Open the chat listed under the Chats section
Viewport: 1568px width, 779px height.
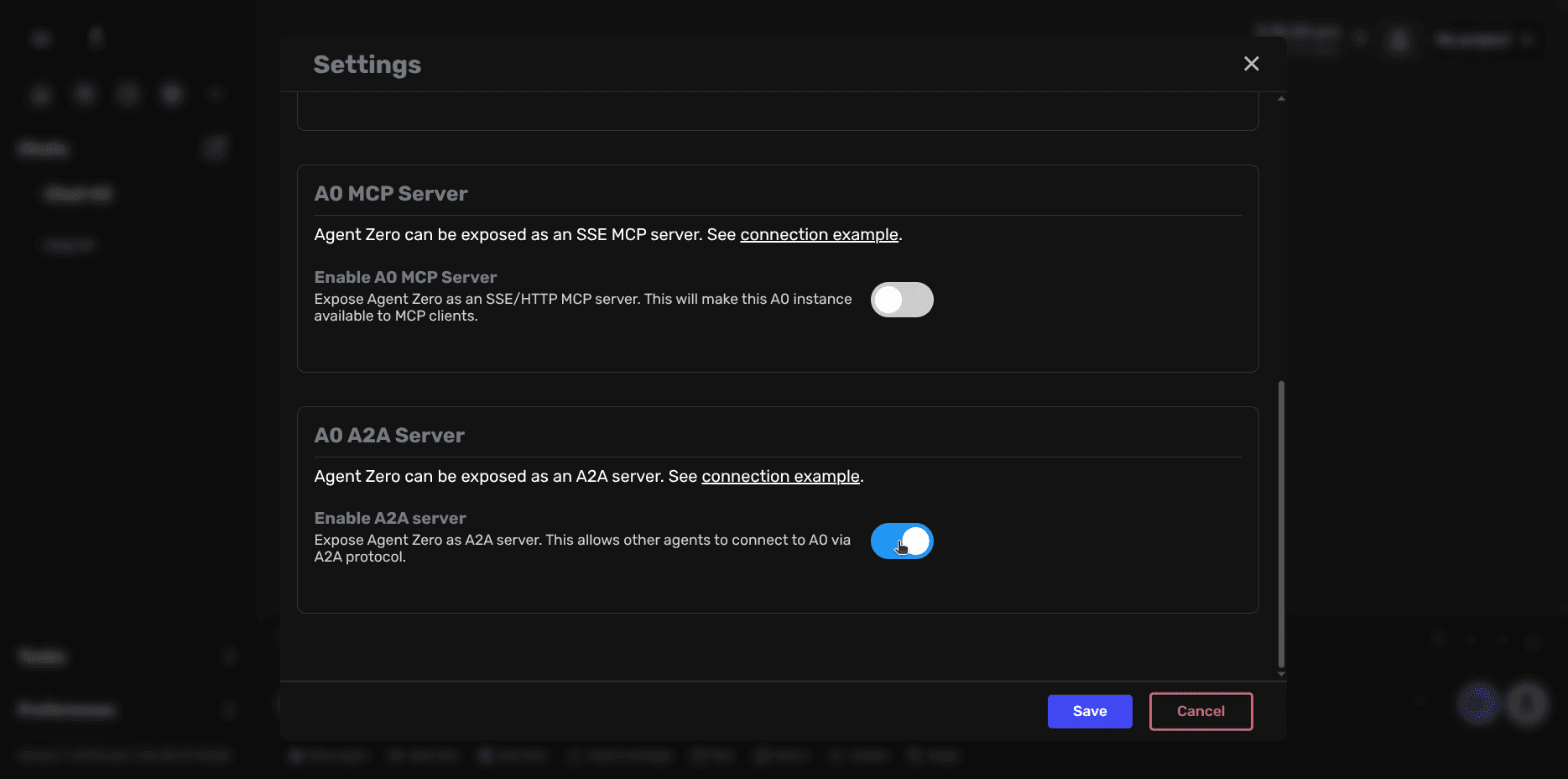pyautogui.click(x=78, y=193)
